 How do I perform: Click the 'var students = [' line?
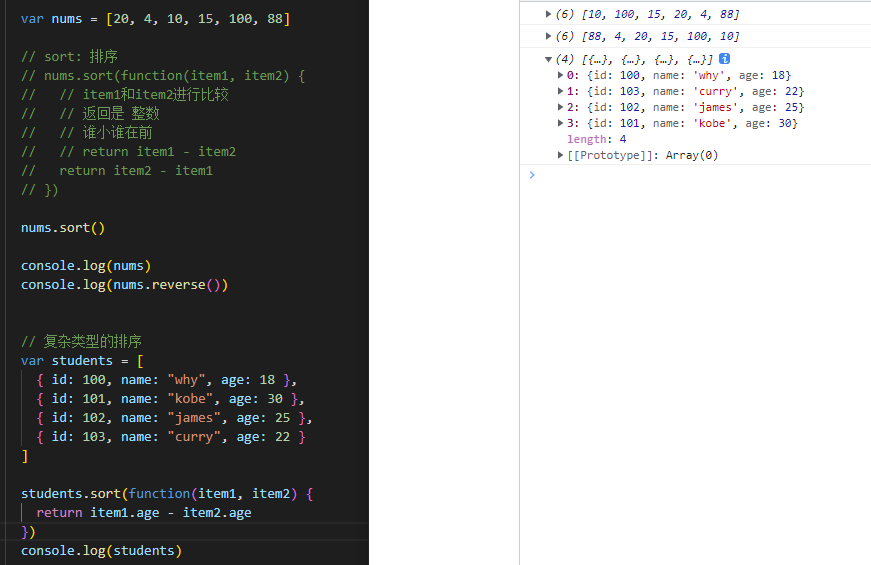[82, 361]
